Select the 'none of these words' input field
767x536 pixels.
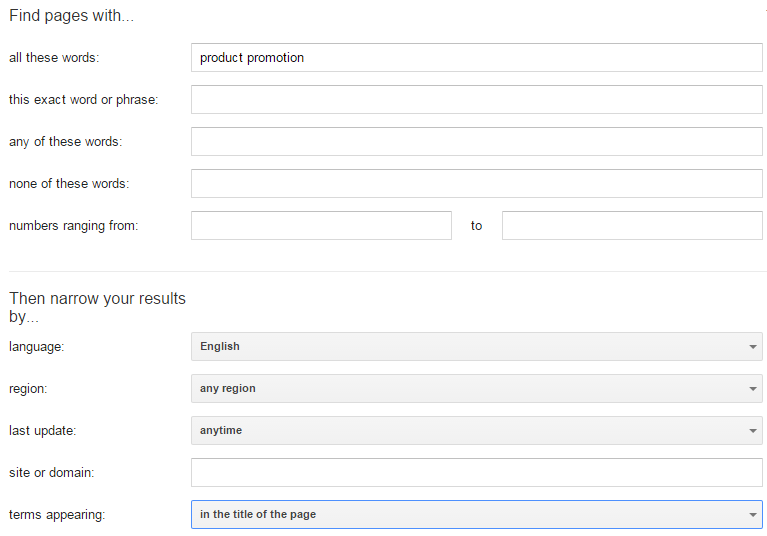click(x=476, y=184)
